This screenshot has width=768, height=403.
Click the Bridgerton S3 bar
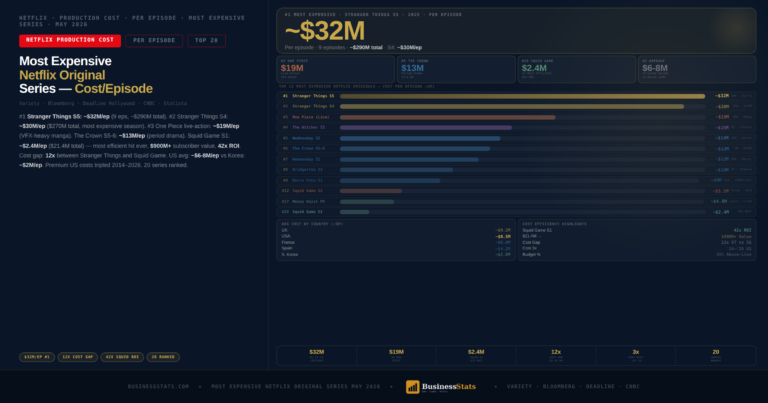396,170
